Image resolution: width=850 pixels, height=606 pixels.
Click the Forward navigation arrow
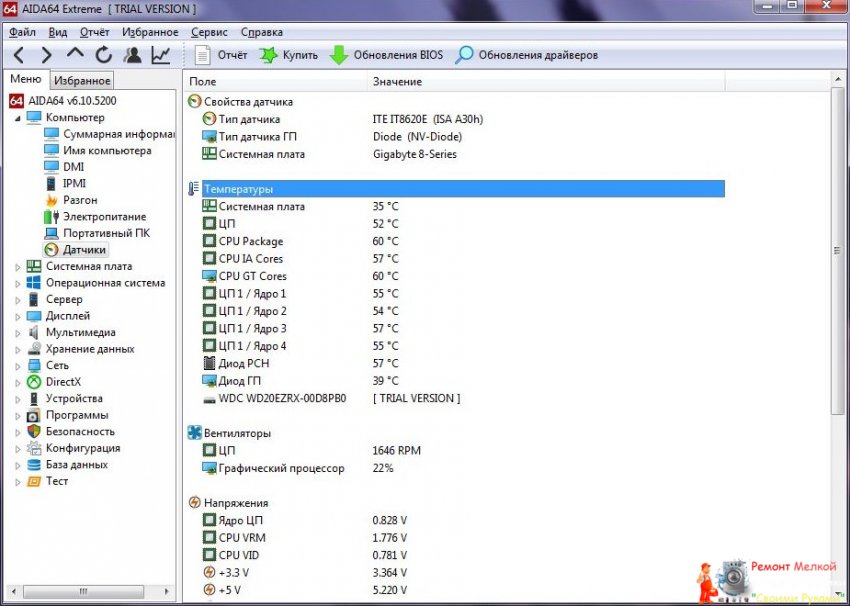tap(47, 55)
